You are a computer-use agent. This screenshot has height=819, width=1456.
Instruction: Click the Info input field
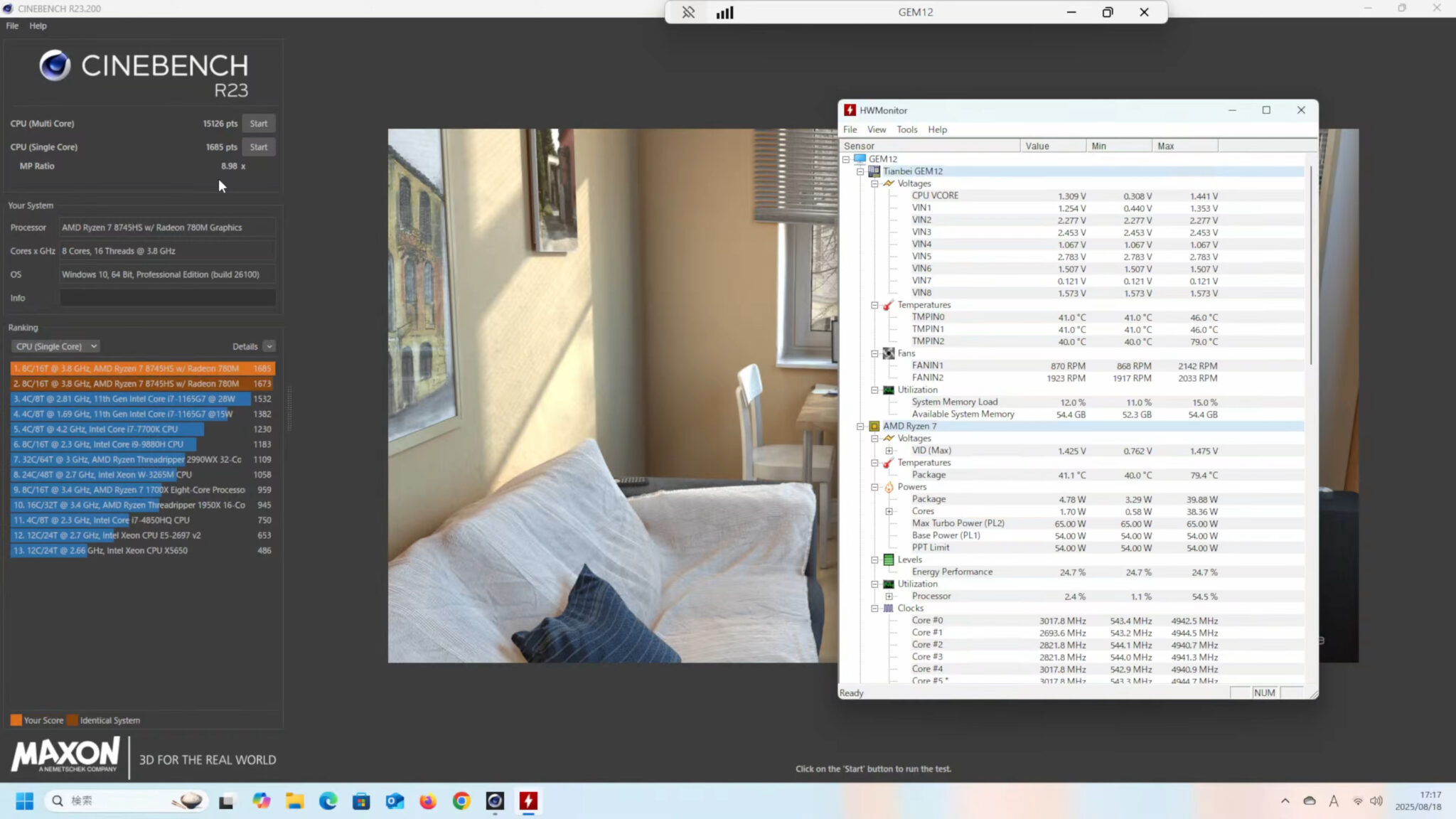167,298
